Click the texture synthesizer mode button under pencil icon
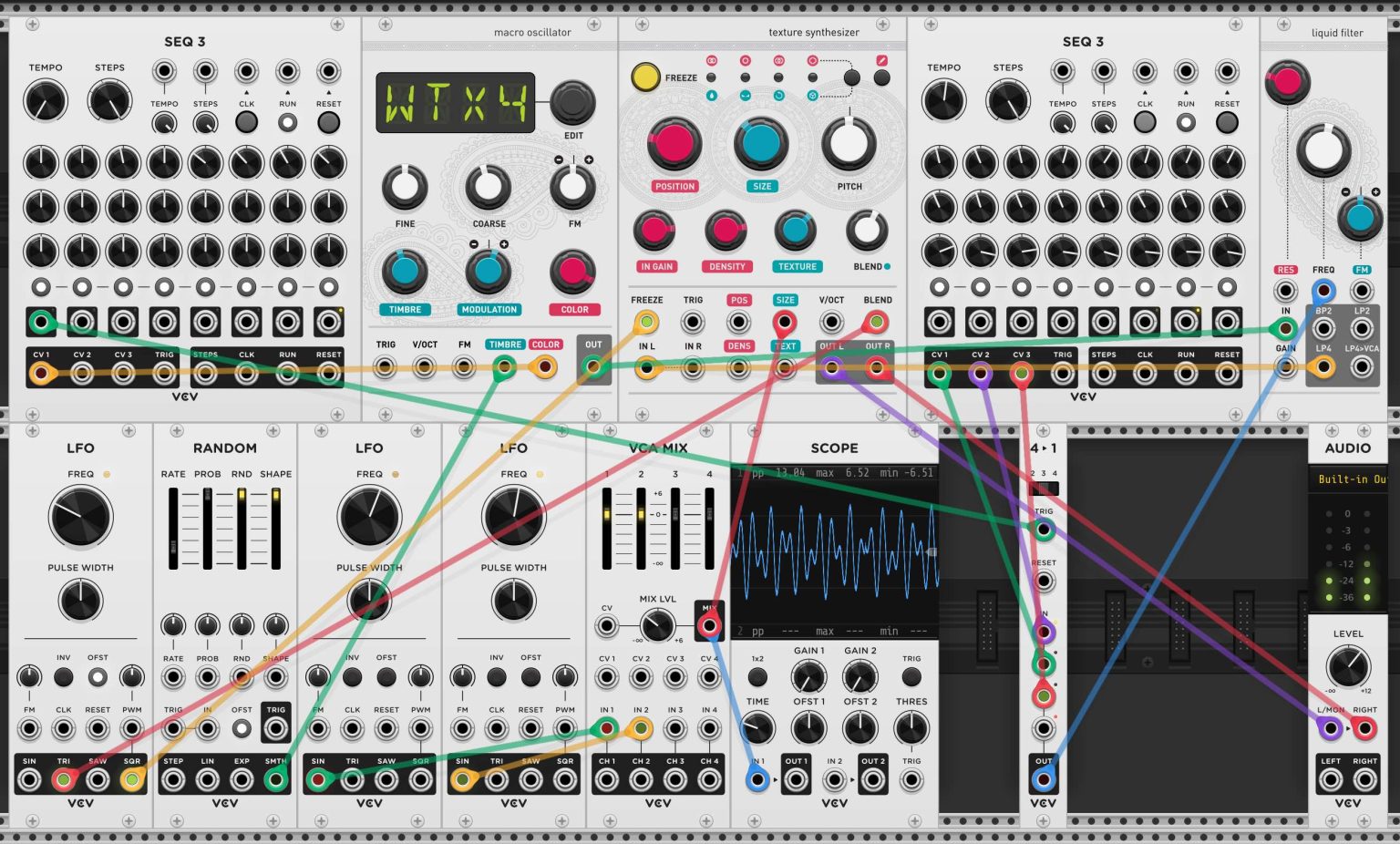The height and width of the screenshot is (844, 1400). coord(881,77)
